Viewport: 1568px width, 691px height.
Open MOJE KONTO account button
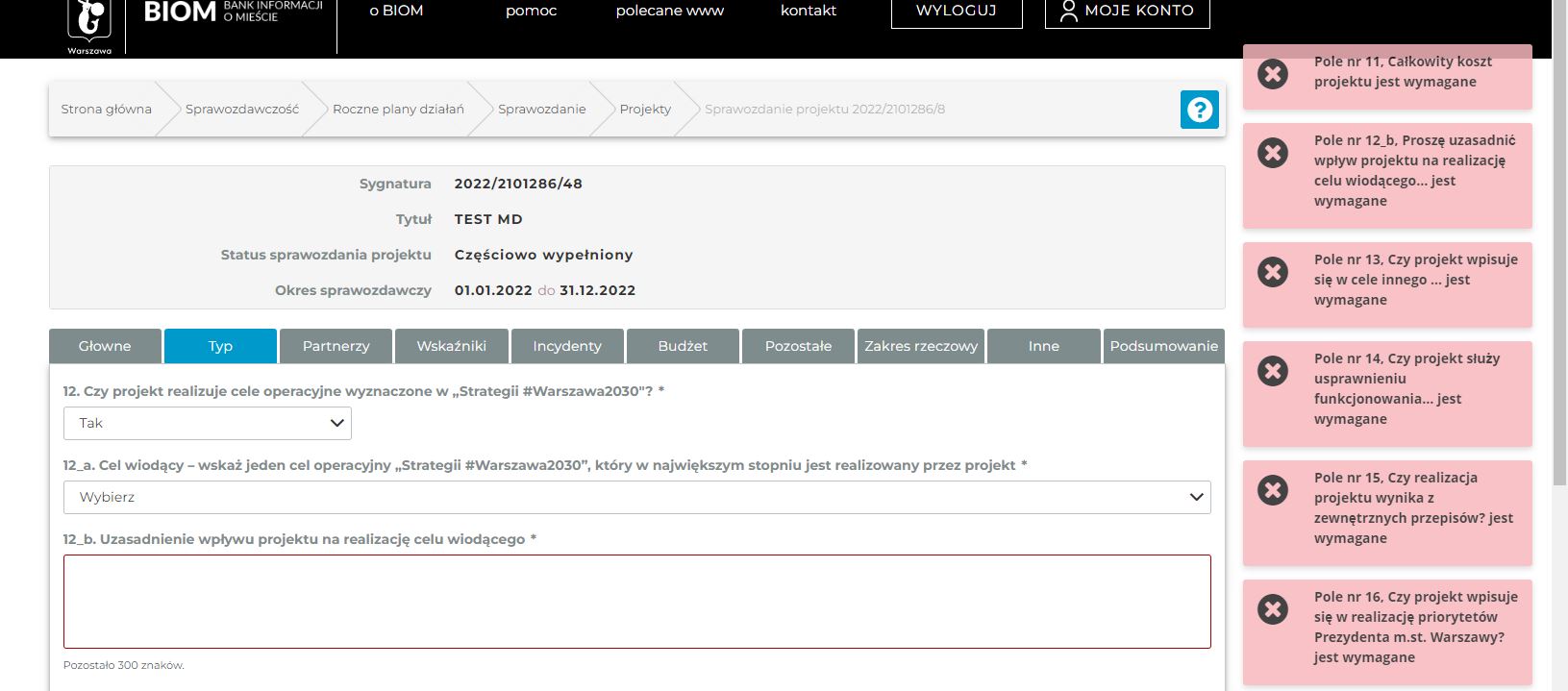(1127, 12)
